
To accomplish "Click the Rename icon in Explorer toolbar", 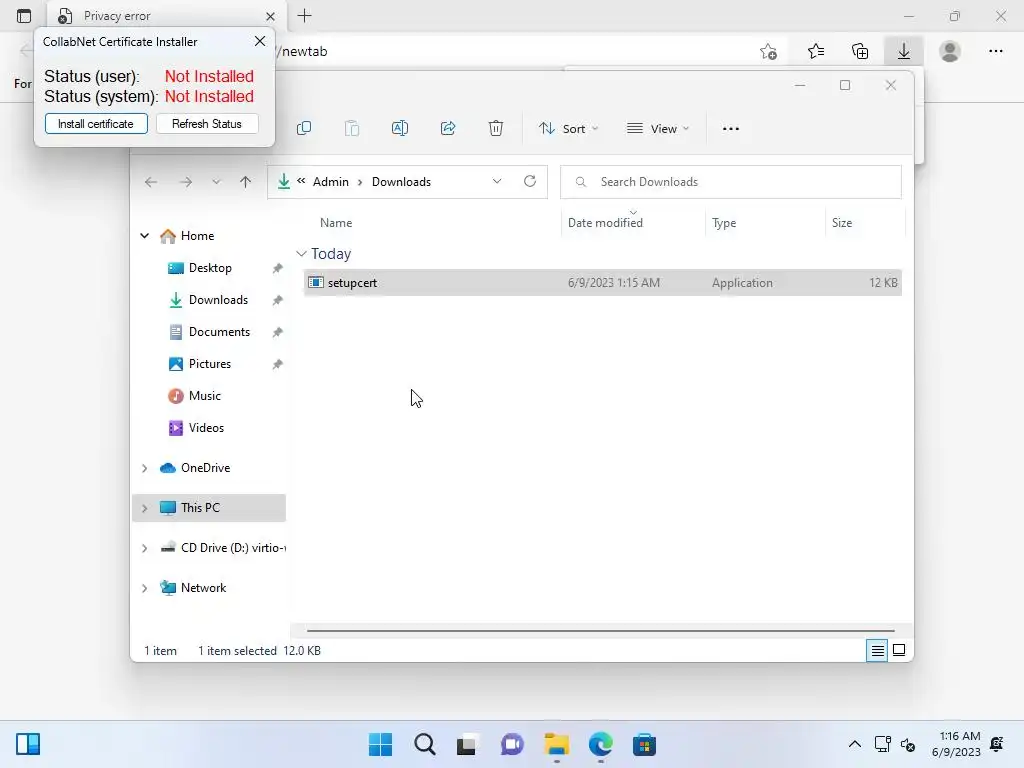I will 400,129.
